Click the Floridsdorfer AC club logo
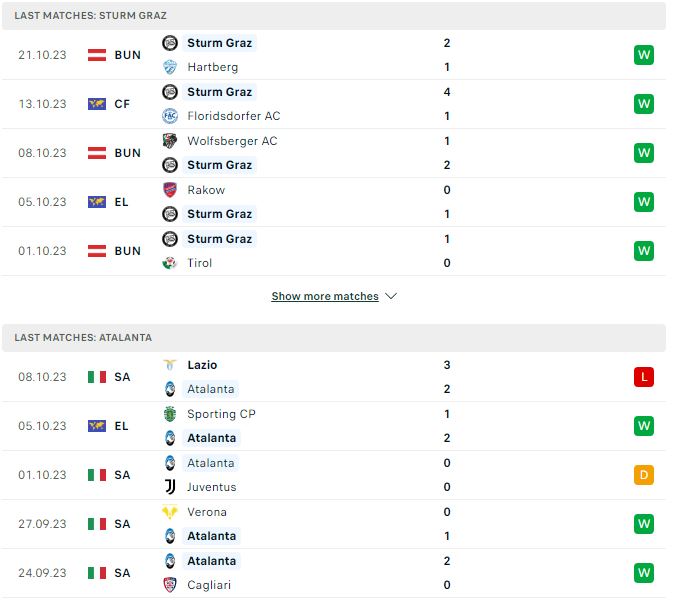 click(170, 116)
